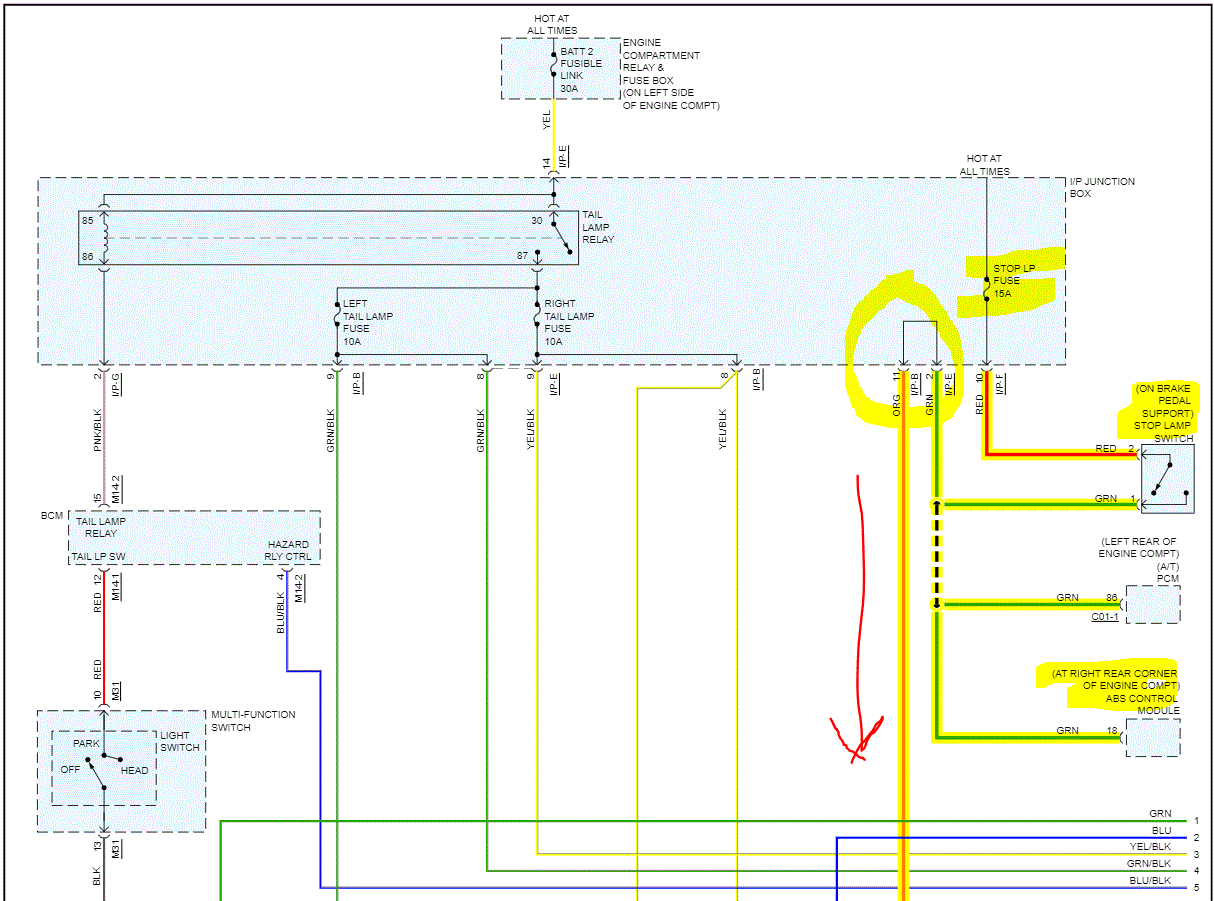1214x901 pixels.
Task: Select the stop lamp switch symbol
Action: point(1167,479)
